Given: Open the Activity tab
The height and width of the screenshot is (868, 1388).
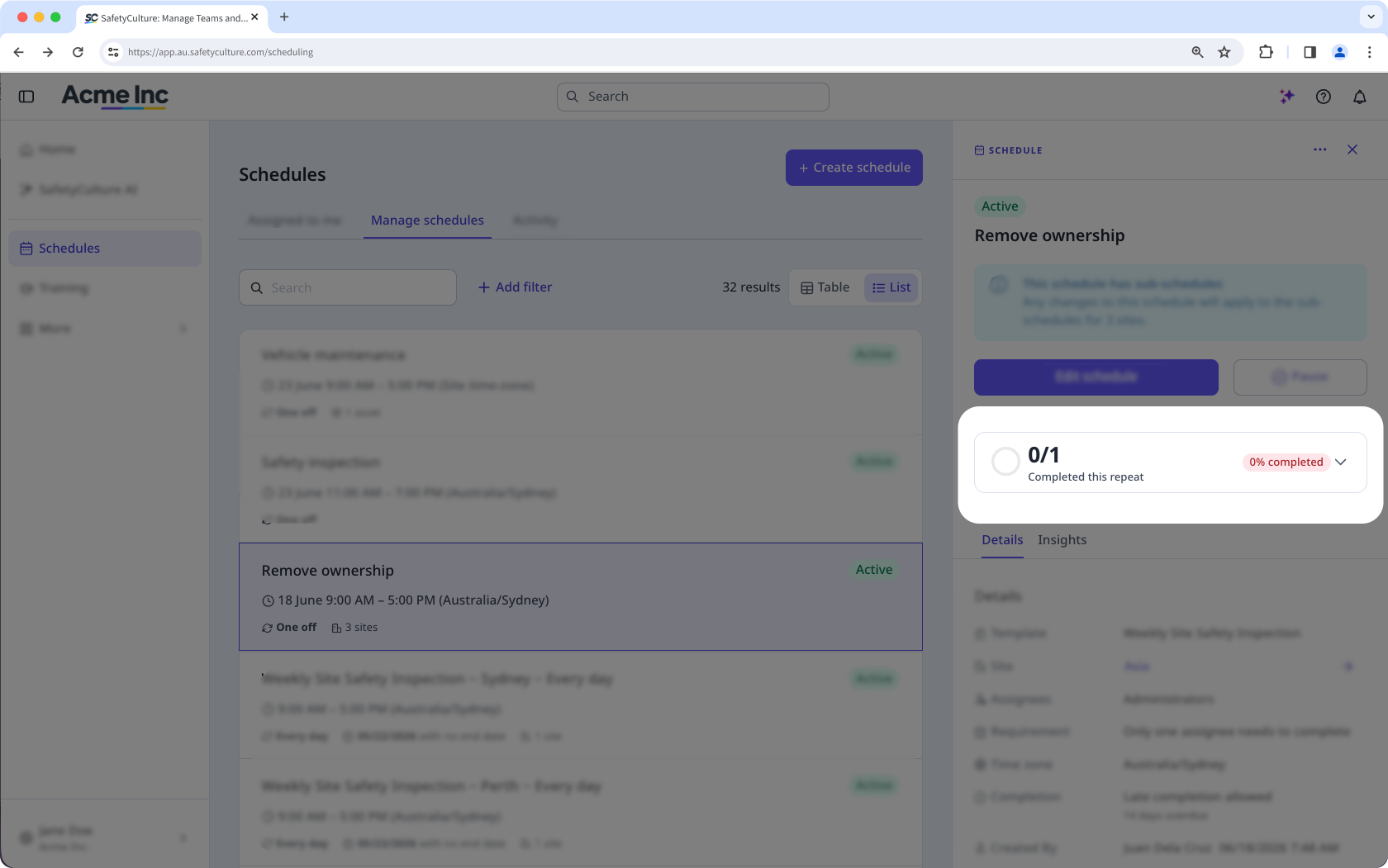Looking at the screenshot, I should click(x=535, y=221).
